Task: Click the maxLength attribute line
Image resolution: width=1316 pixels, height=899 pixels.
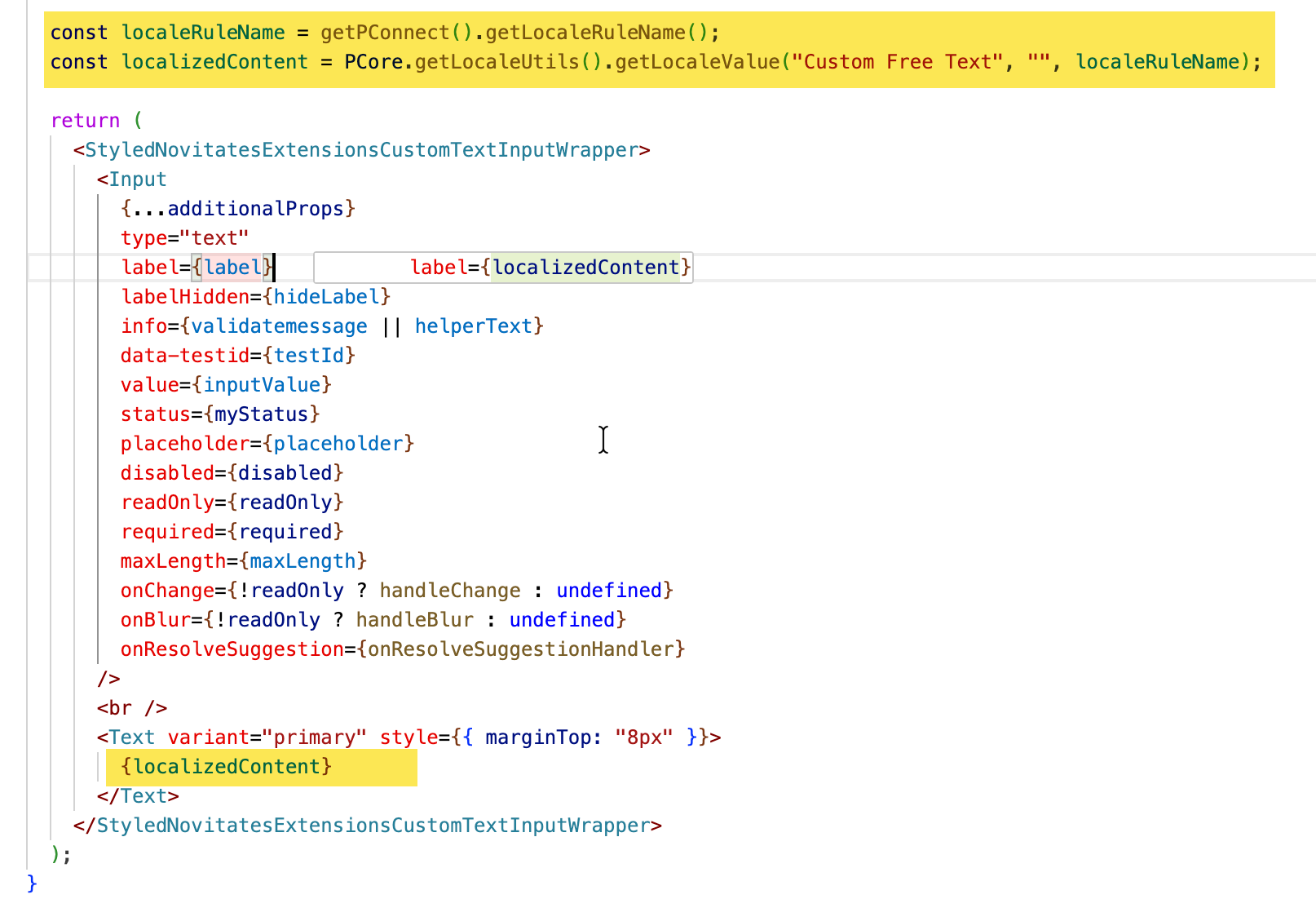Action: point(243,561)
